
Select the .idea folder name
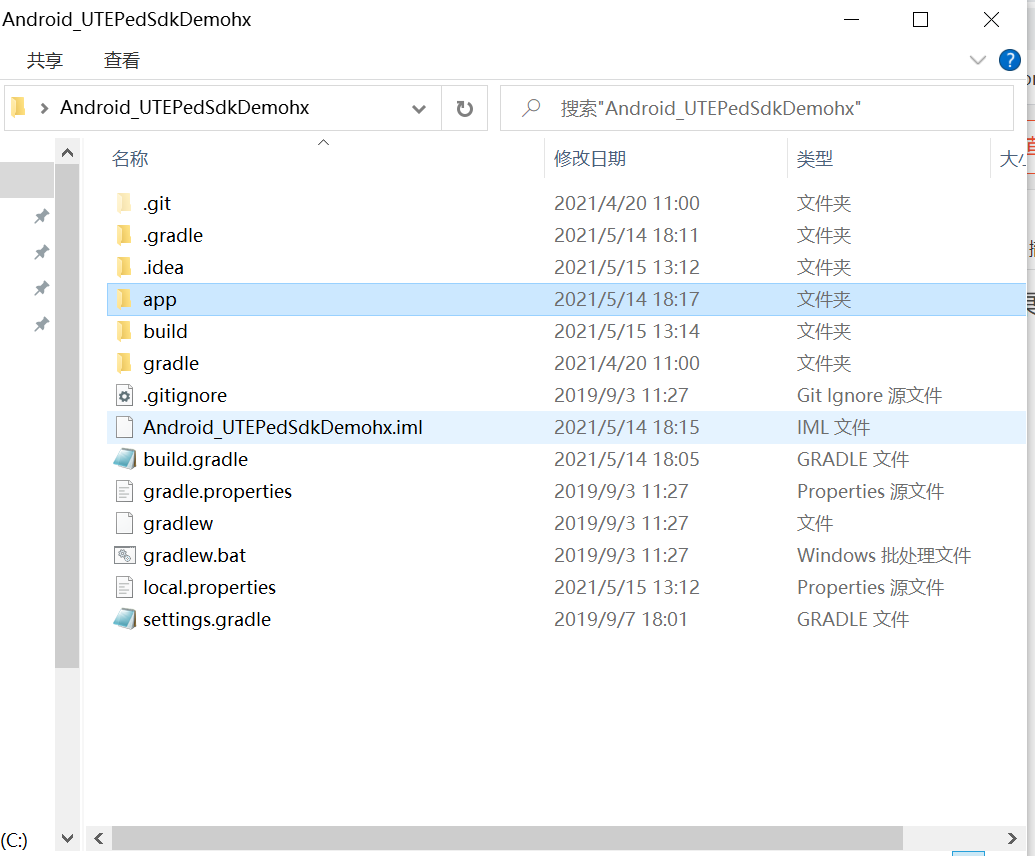click(x=163, y=267)
